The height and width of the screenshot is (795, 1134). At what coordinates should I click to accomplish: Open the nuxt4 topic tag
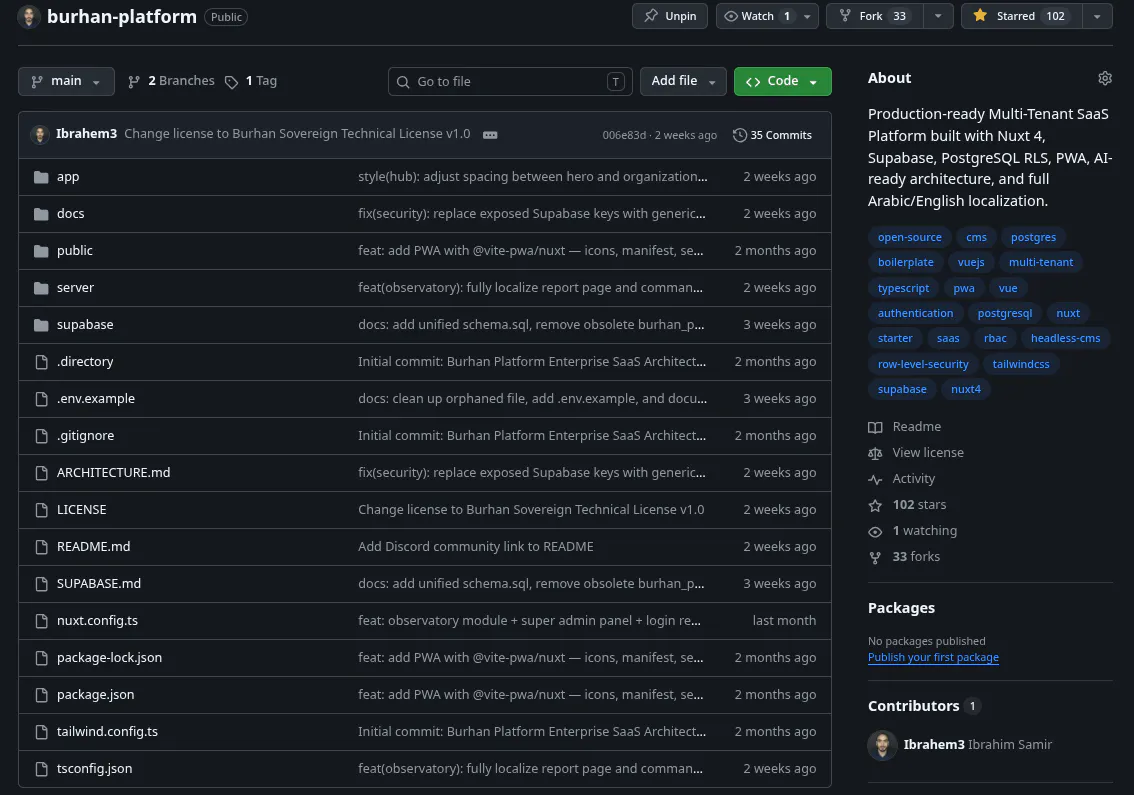pyautogui.click(x=965, y=390)
